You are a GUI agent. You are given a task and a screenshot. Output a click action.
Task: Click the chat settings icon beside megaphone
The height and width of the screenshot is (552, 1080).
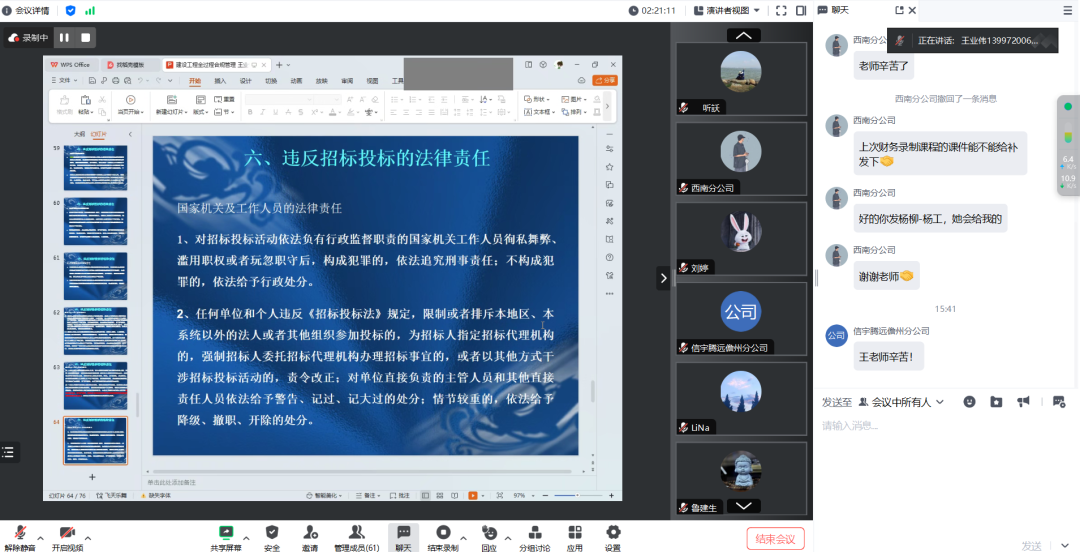click(x=1059, y=402)
